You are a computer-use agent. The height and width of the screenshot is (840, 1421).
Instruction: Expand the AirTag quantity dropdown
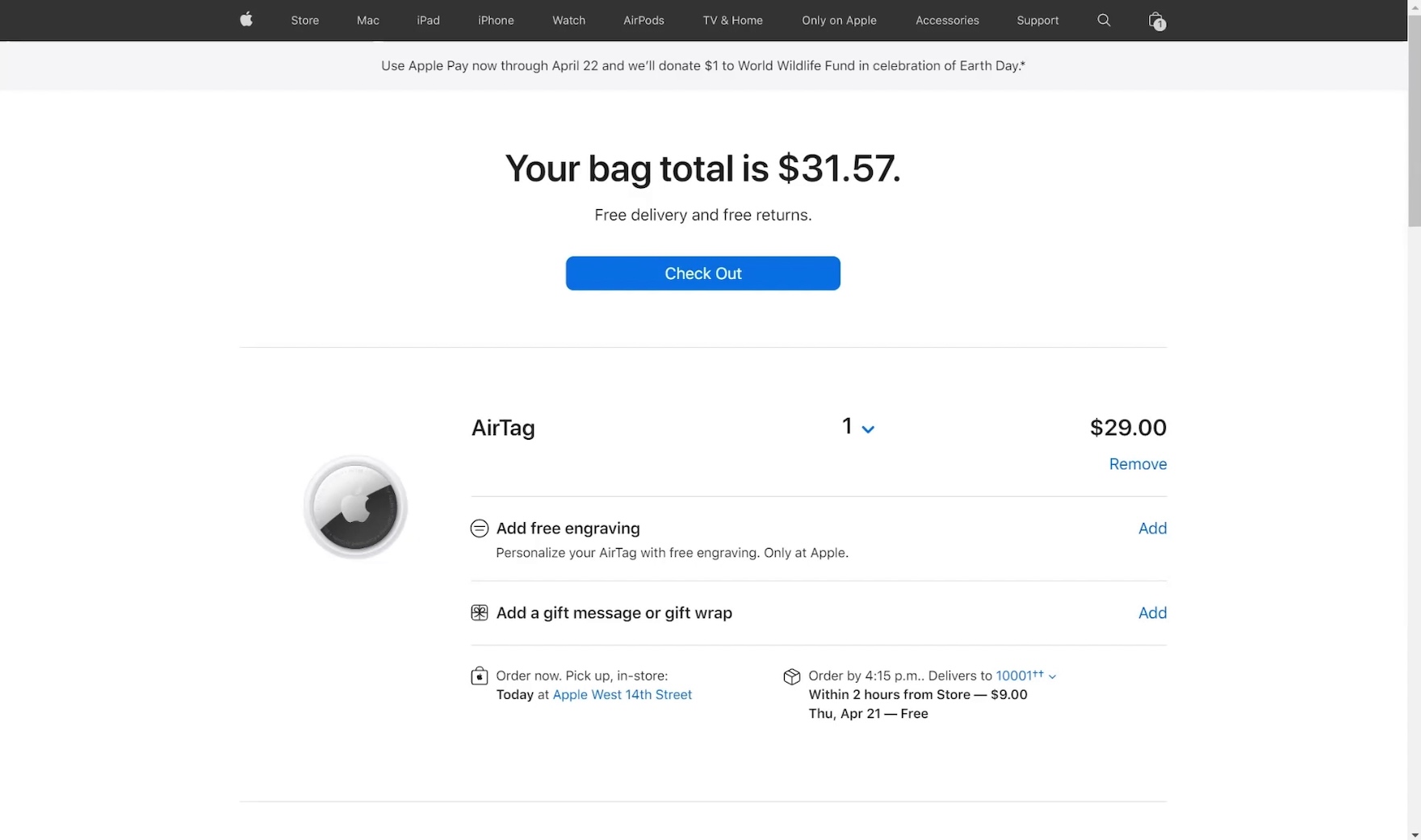coord(857,428)
